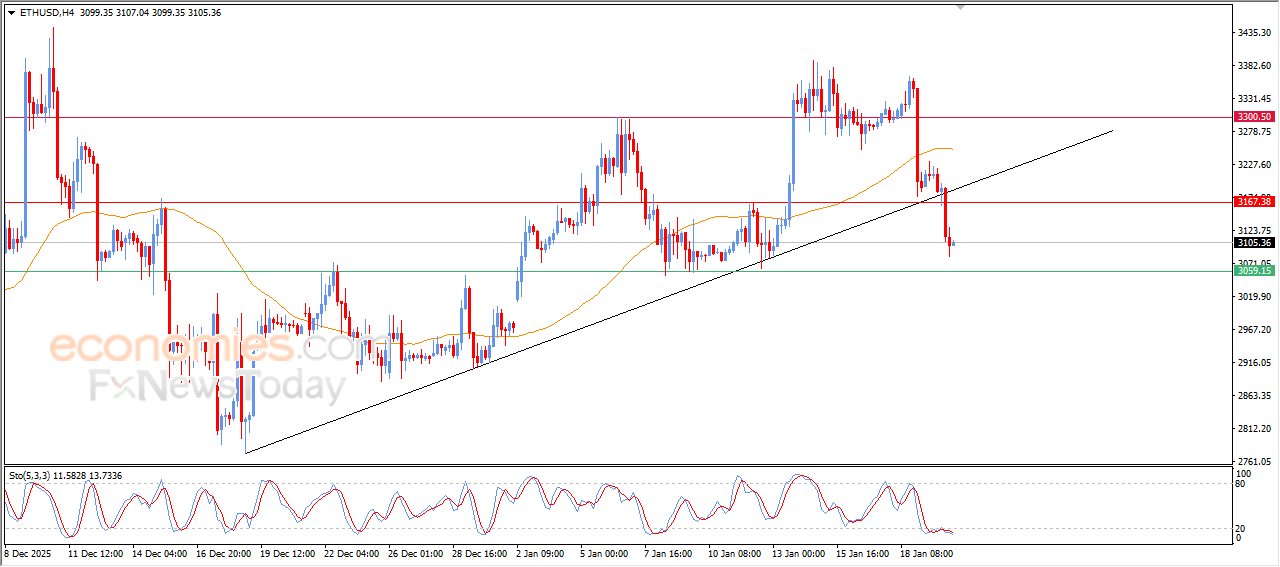Image resolution: width=1280 pixels, height=567 pixels.
Task: Click the 14 Dec 04:00 time label
Action: point(160,553)
